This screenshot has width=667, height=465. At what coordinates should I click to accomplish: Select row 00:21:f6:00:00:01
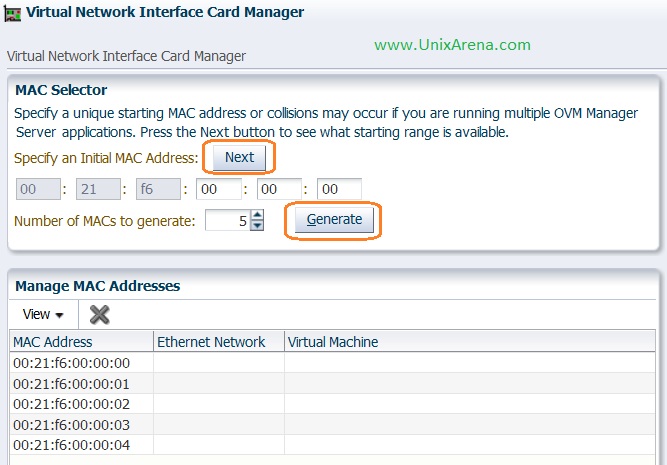(x=332, y=384)
